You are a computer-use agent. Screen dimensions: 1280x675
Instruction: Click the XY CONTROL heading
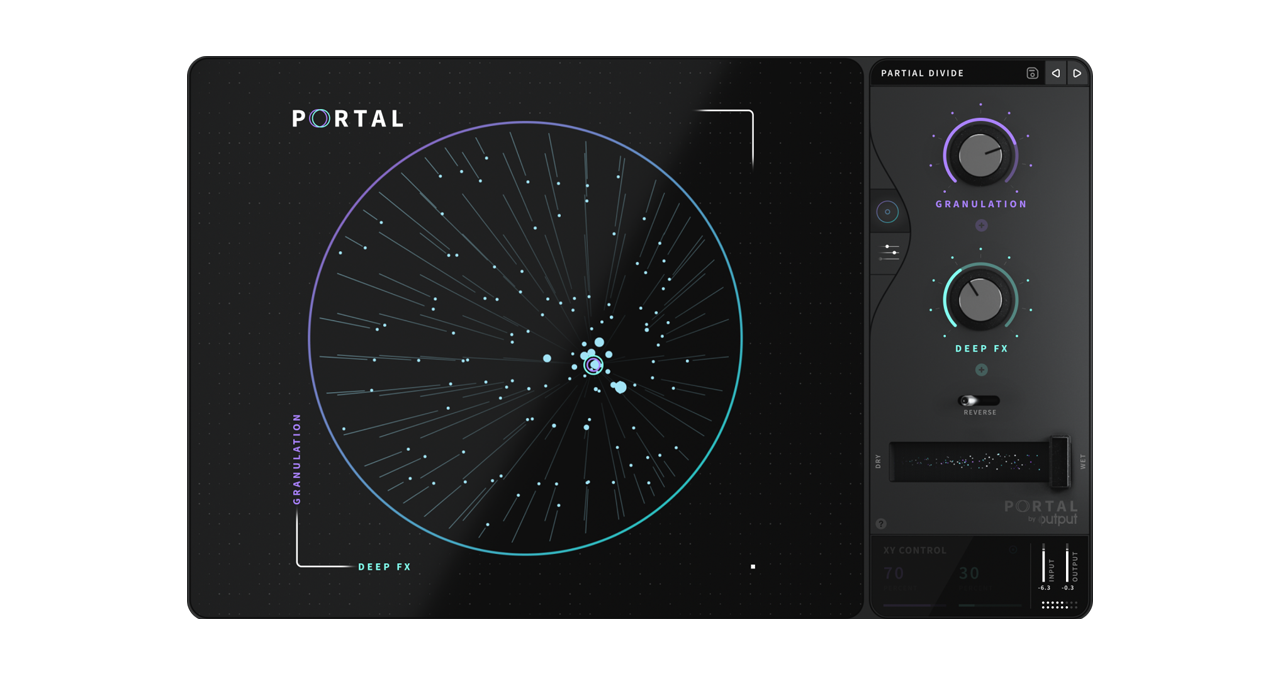tap(915, 550)
